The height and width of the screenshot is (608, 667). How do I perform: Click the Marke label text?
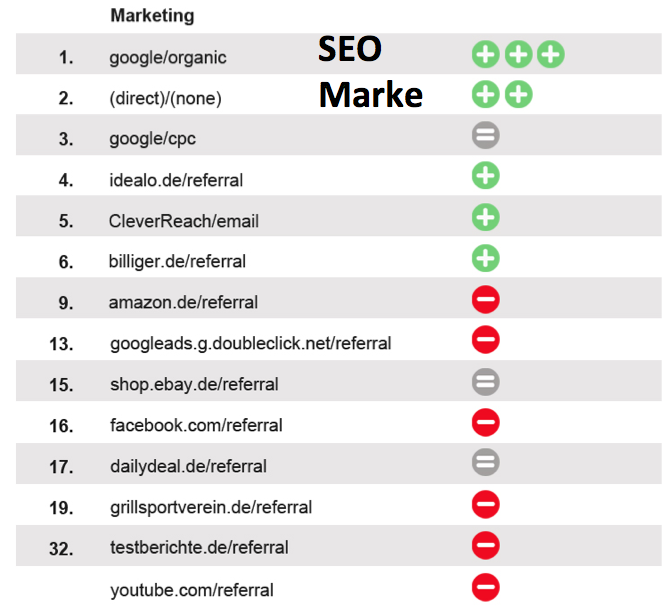tap(370, 95)
